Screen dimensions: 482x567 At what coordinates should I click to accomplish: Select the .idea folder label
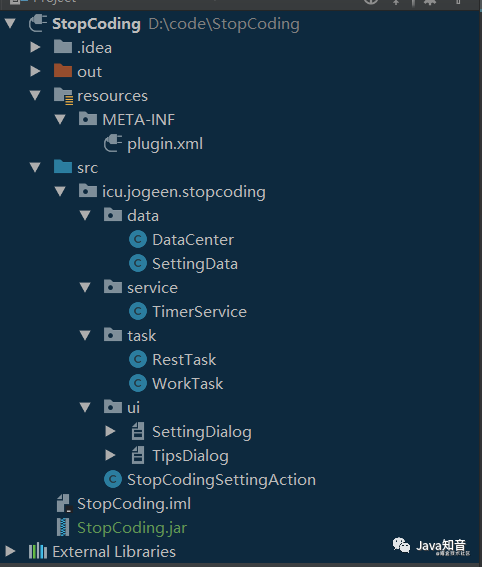[94, 48]
